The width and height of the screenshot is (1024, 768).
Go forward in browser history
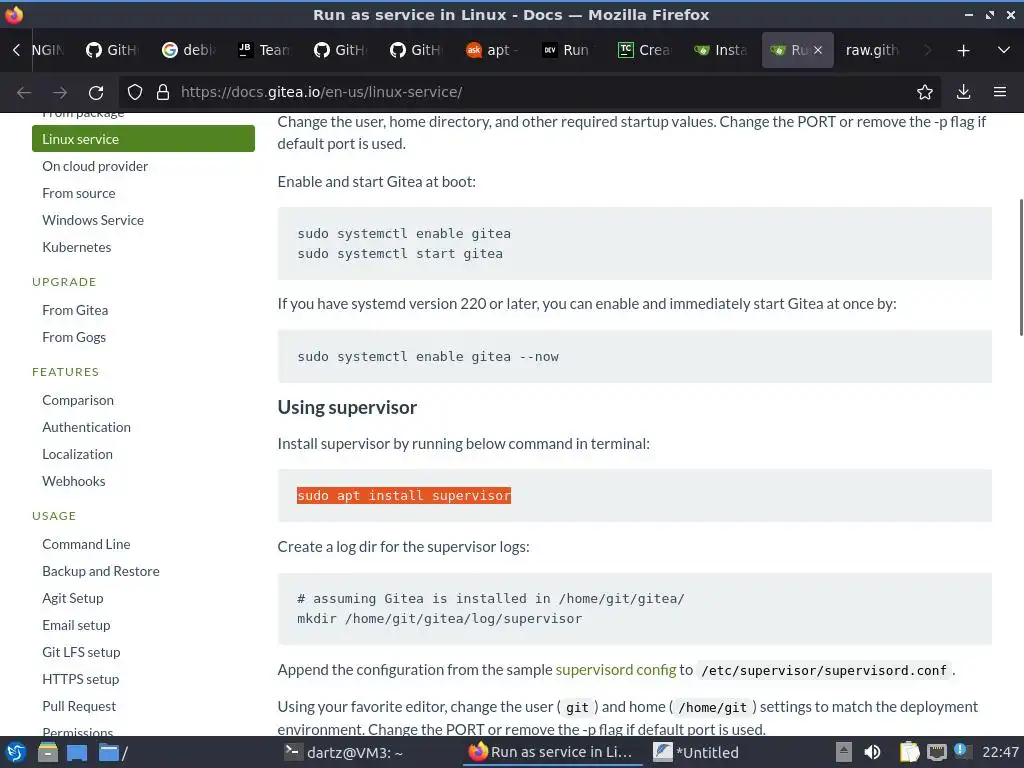pyautogui.click(x=60, y=92)
